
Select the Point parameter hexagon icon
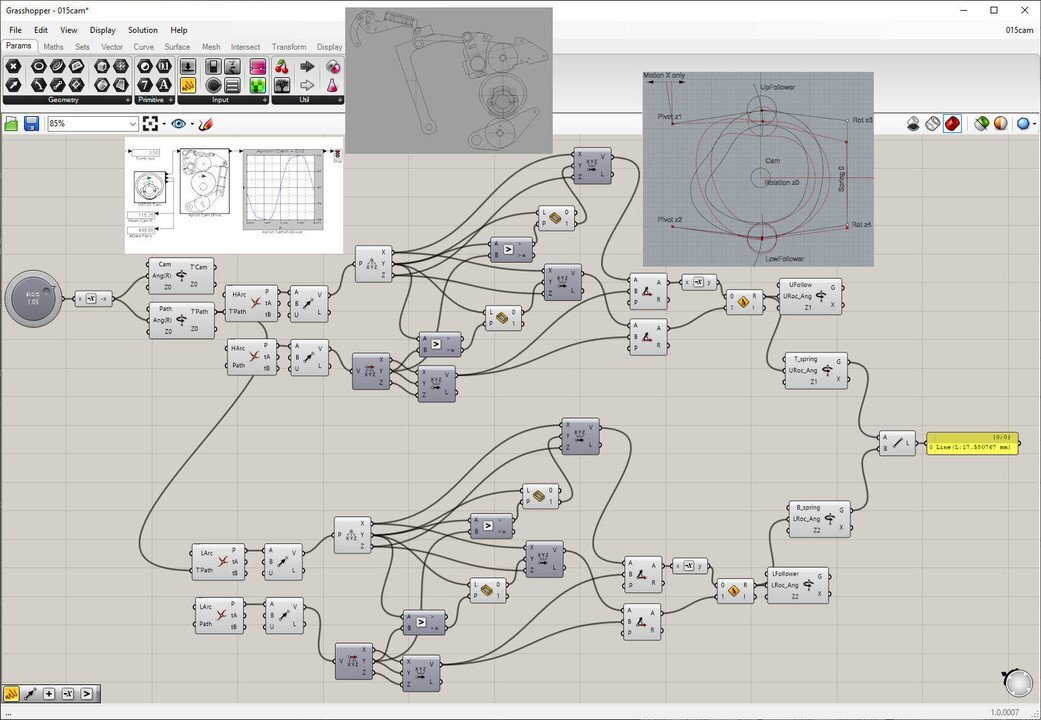pos(13,66)
